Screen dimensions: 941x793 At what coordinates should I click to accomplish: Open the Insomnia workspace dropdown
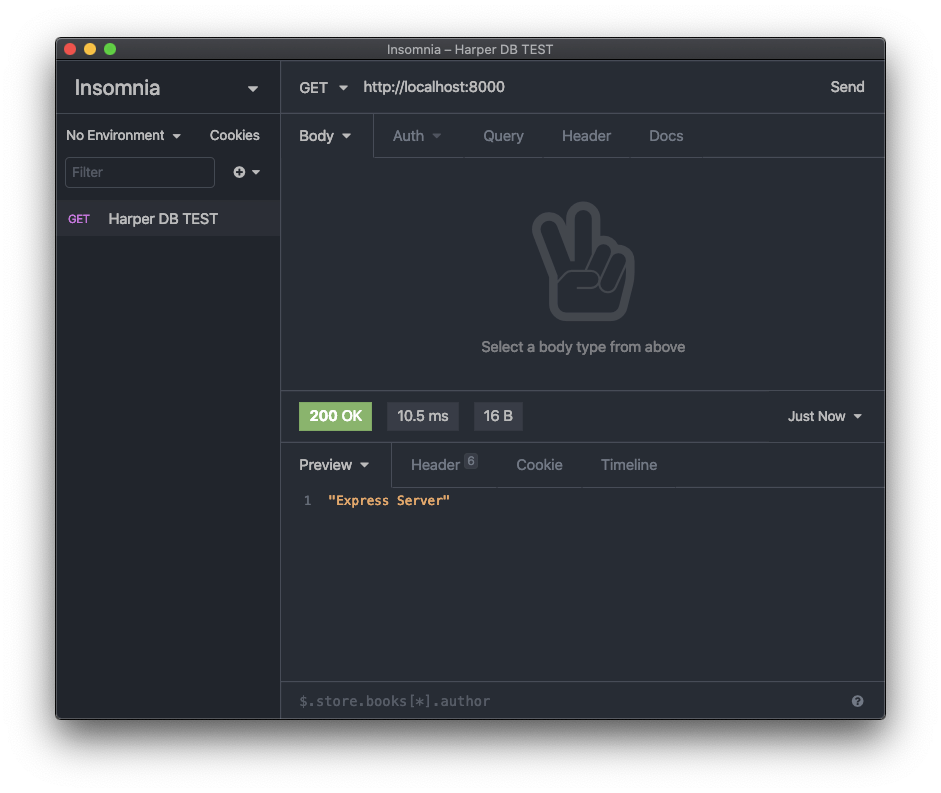tap(167, 88)
